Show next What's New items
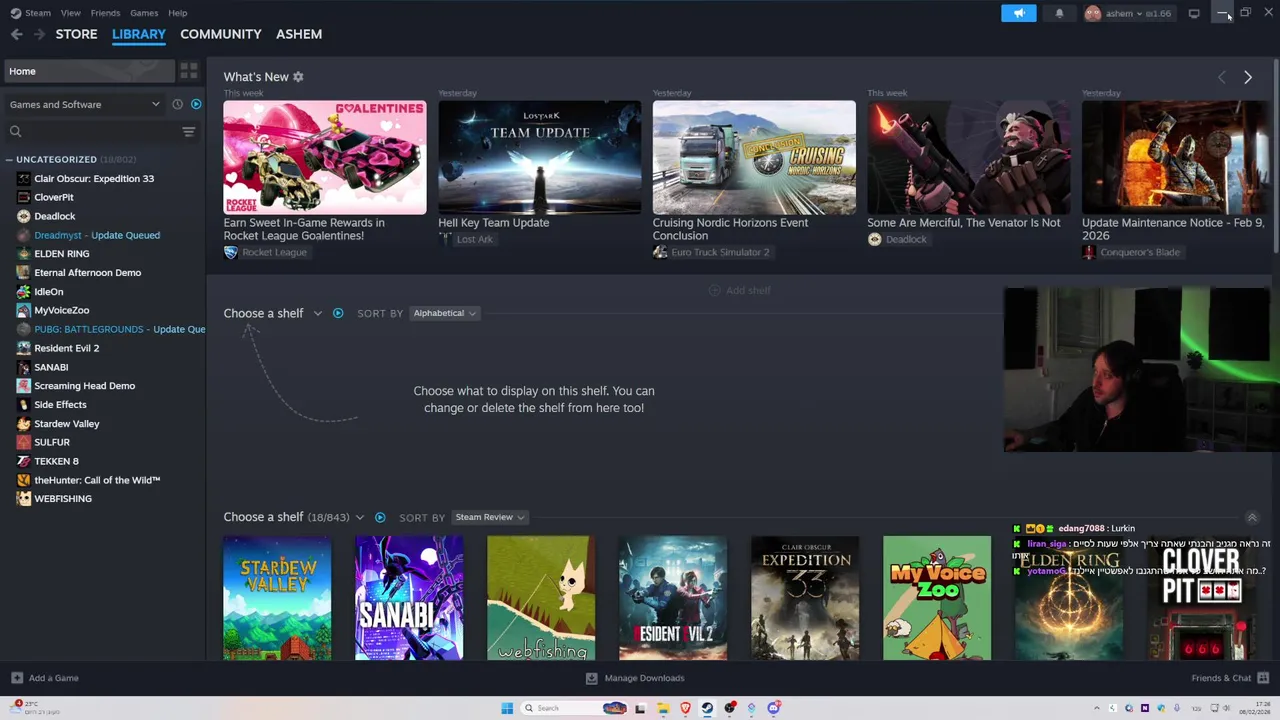This screenshot has width=1280, height=720. click(x=1248, y=77)
